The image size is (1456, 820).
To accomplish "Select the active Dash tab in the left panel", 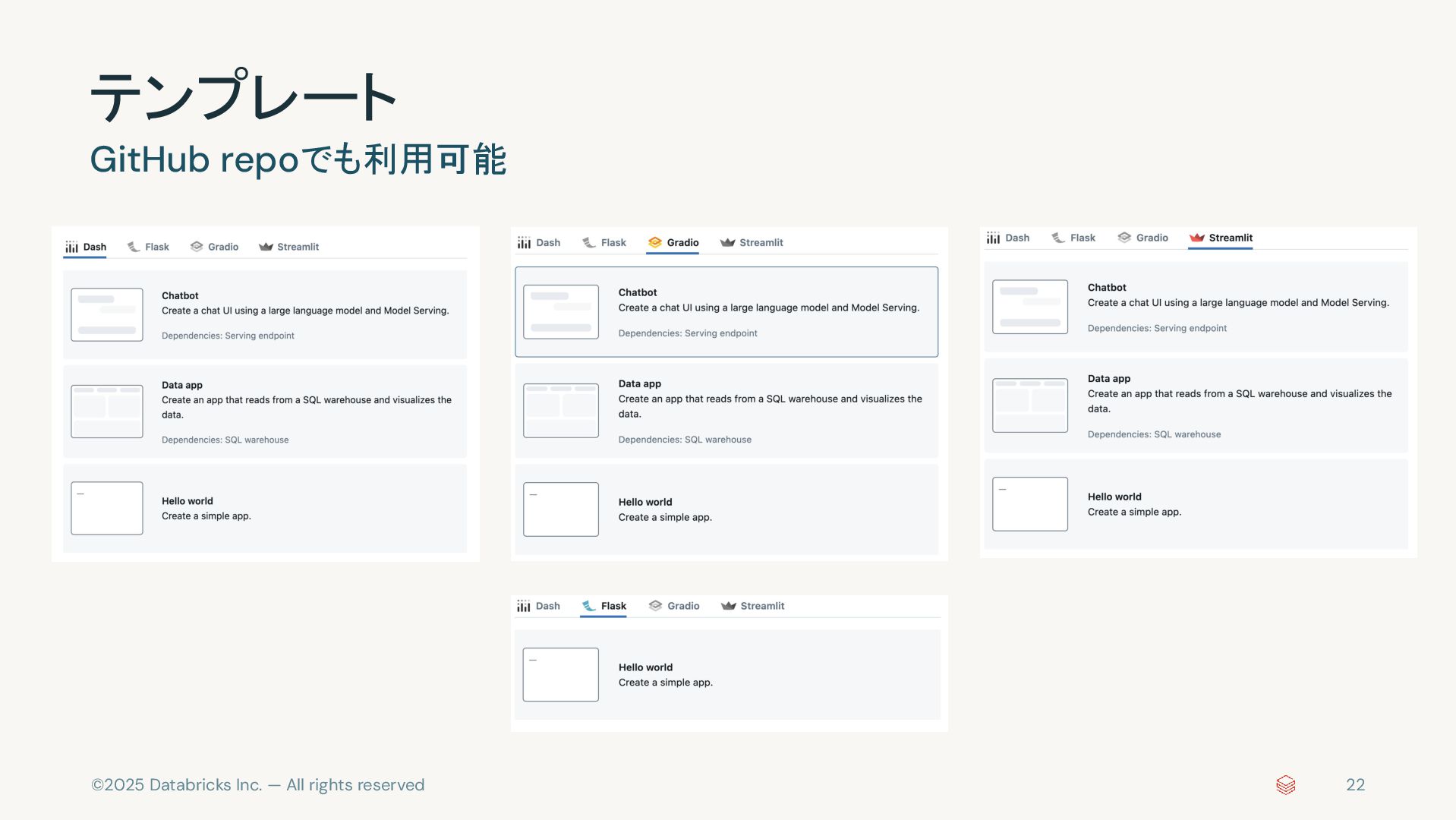I will (85, 247).
